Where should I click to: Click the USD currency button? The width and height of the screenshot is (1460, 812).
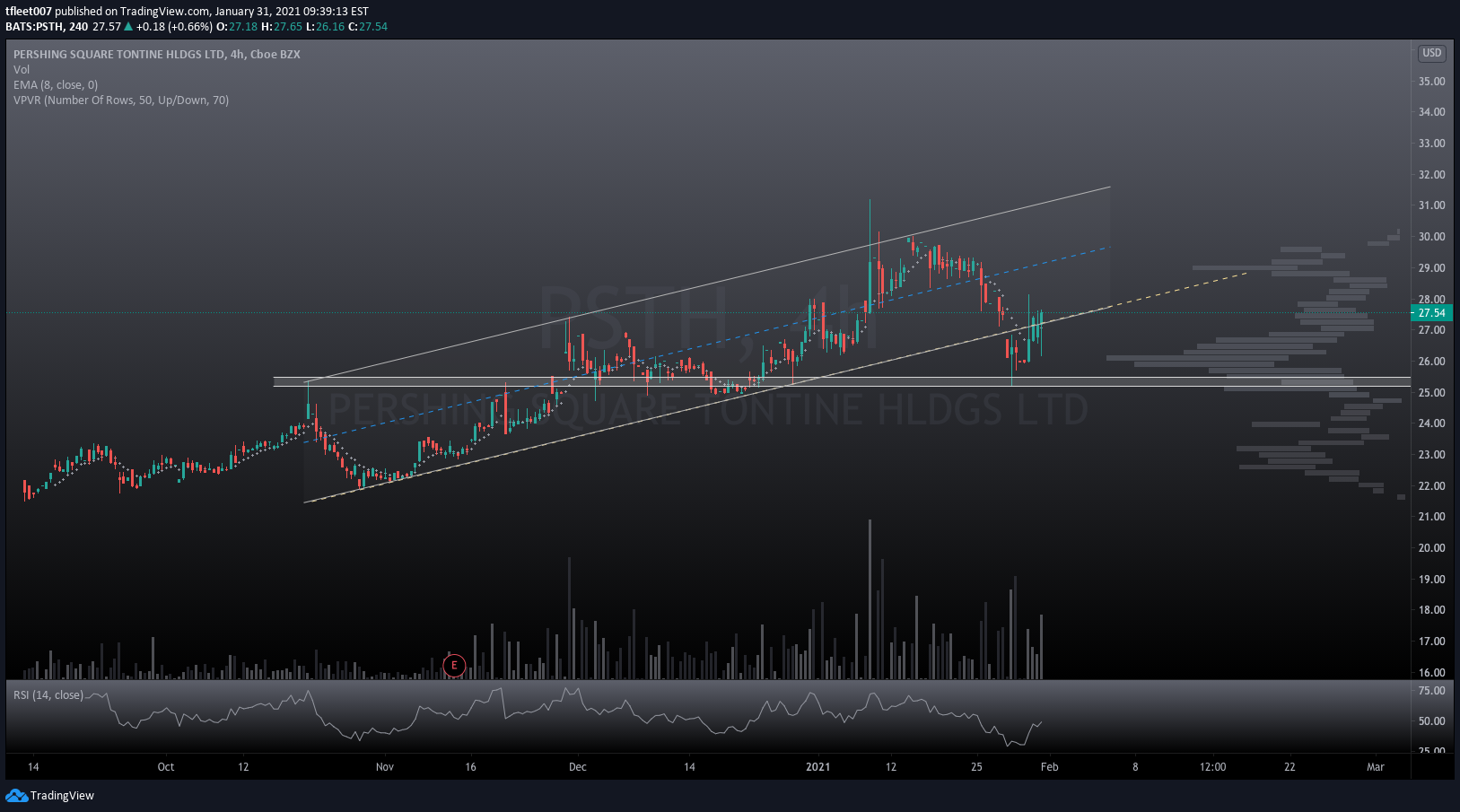[x=1432, y=53]
